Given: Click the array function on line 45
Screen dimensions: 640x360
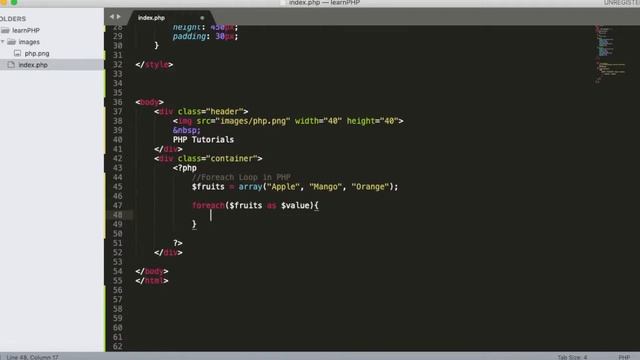Looking at the screenshot, I should coord(250,187).
